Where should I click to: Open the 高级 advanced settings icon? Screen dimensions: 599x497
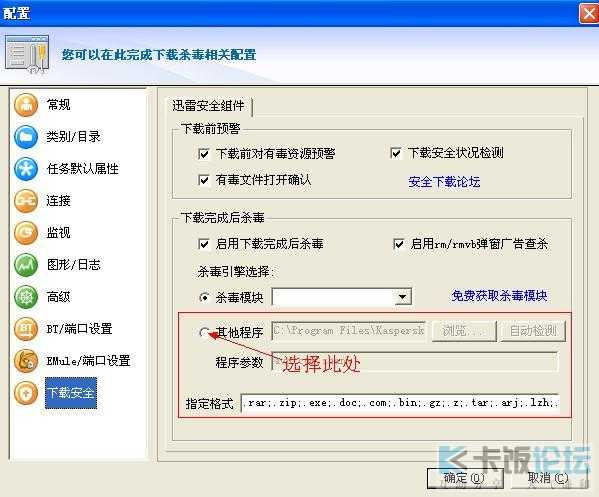click(x=26, y=297)
